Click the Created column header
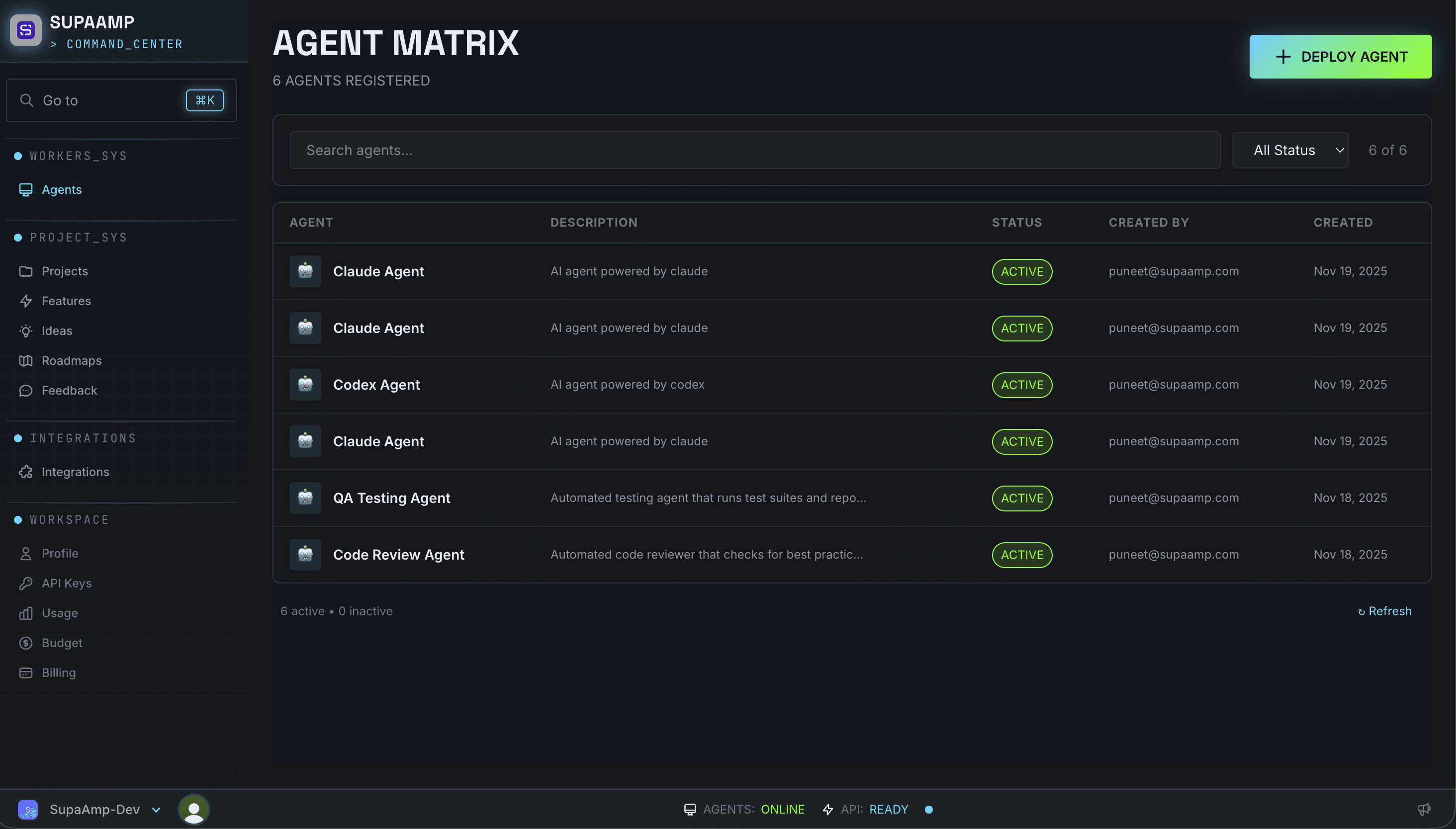1456x829 pixels. pos(1343,223)
